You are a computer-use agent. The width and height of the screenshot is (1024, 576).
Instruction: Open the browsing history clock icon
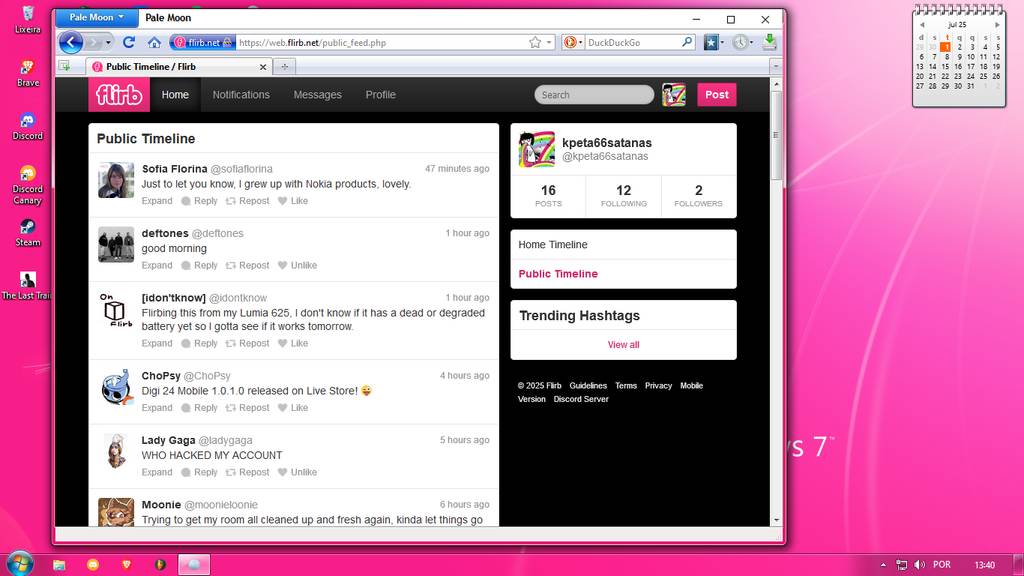tap(740, 42)
